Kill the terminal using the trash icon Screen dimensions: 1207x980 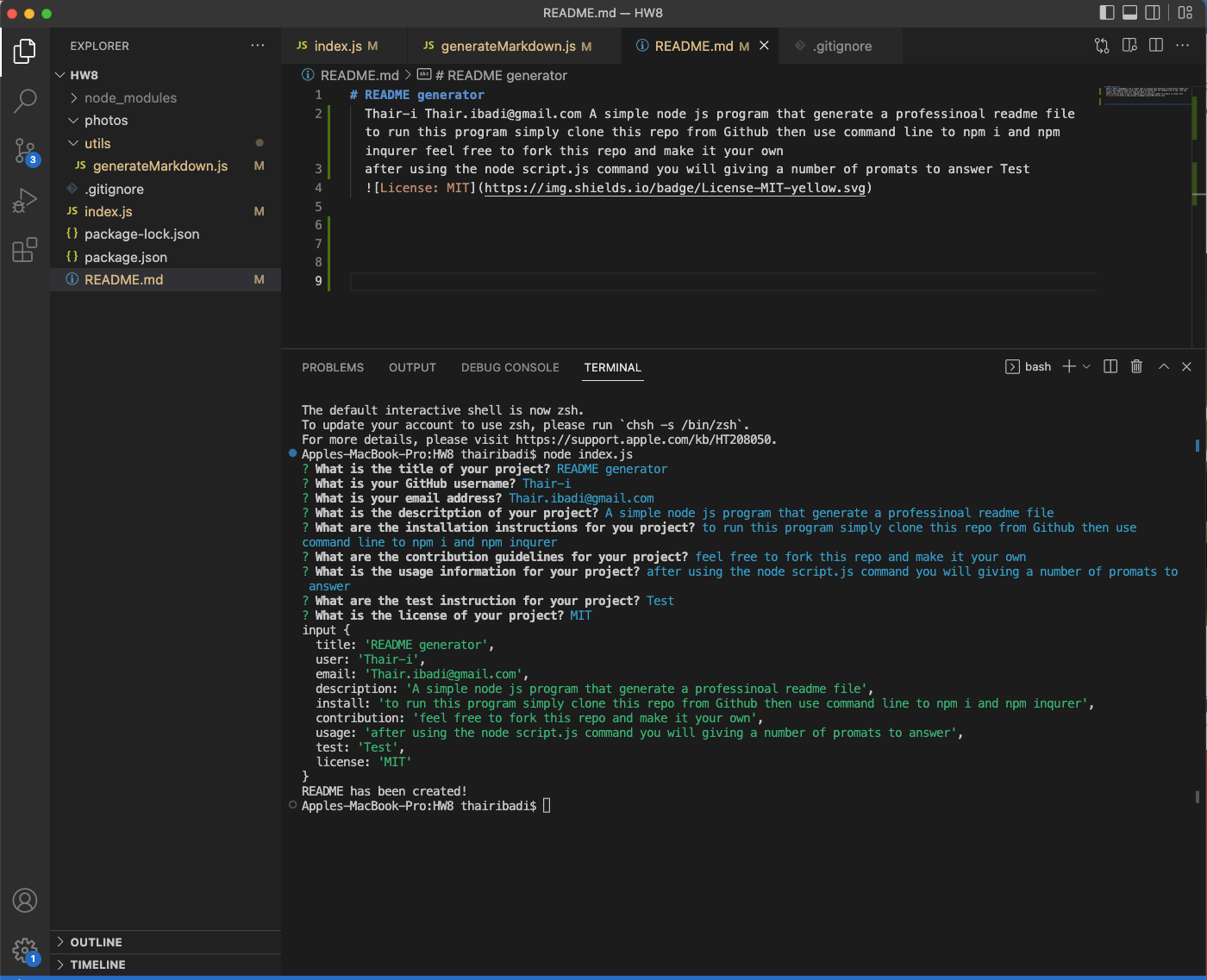[x=1135, y=366]
